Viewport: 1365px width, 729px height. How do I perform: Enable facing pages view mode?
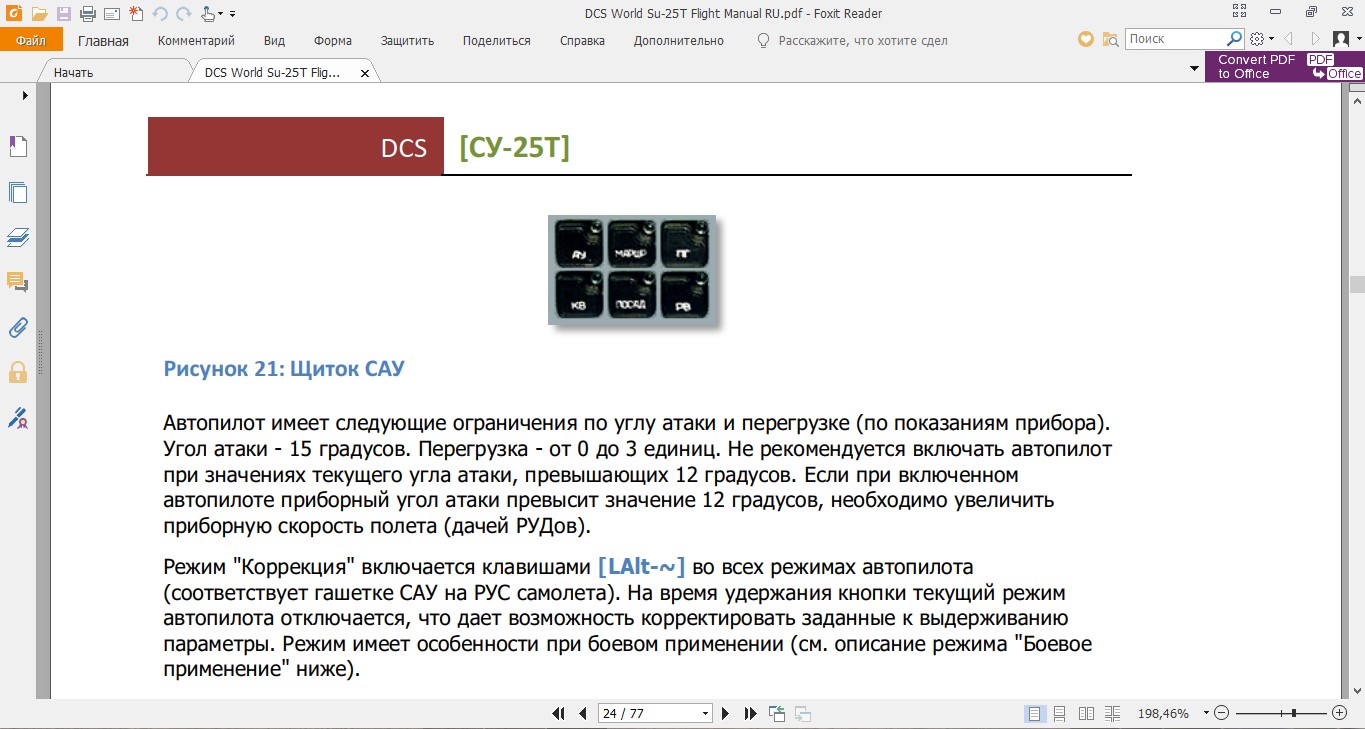[x=1087, y=713]
